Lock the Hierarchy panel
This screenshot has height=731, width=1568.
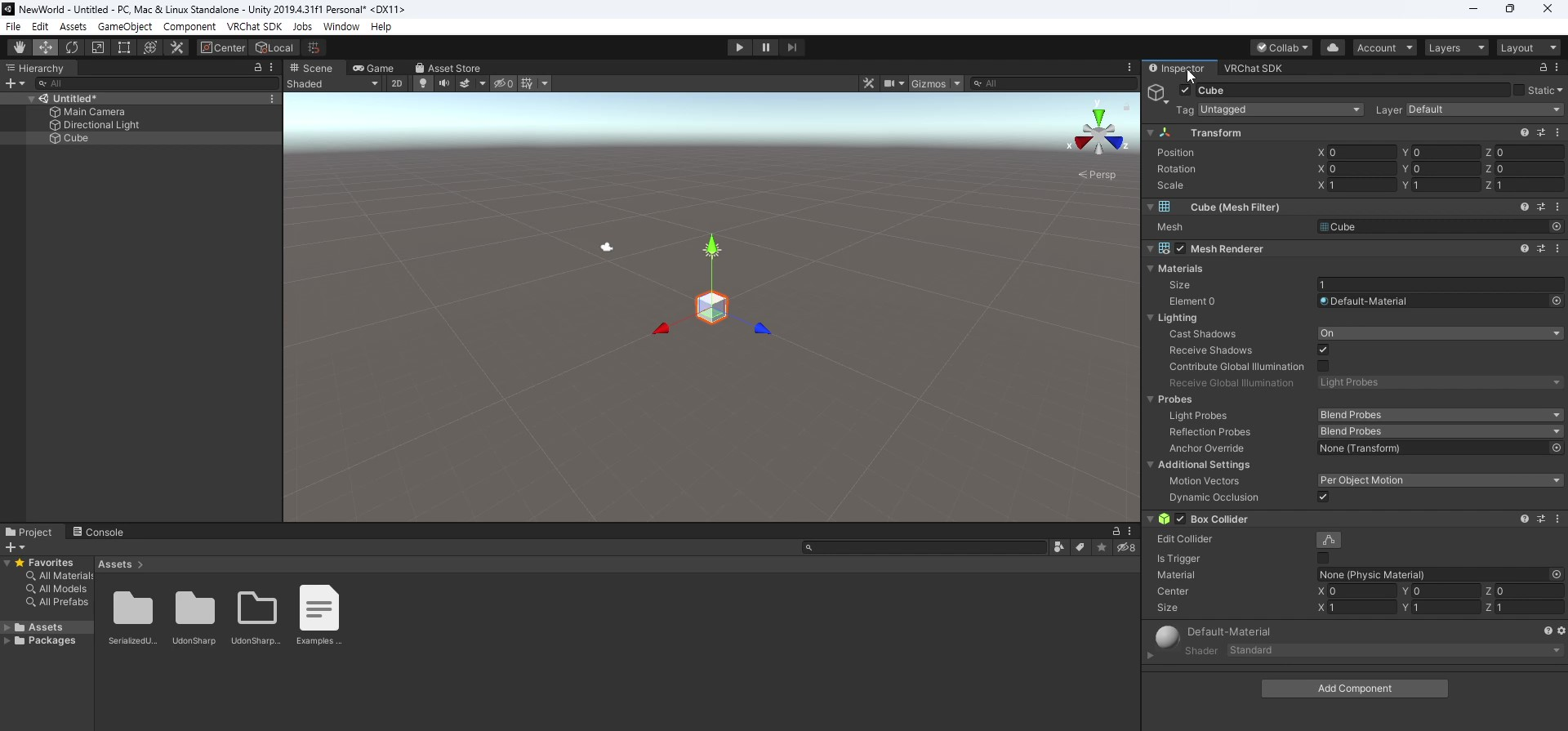click(x=258, y=68)
